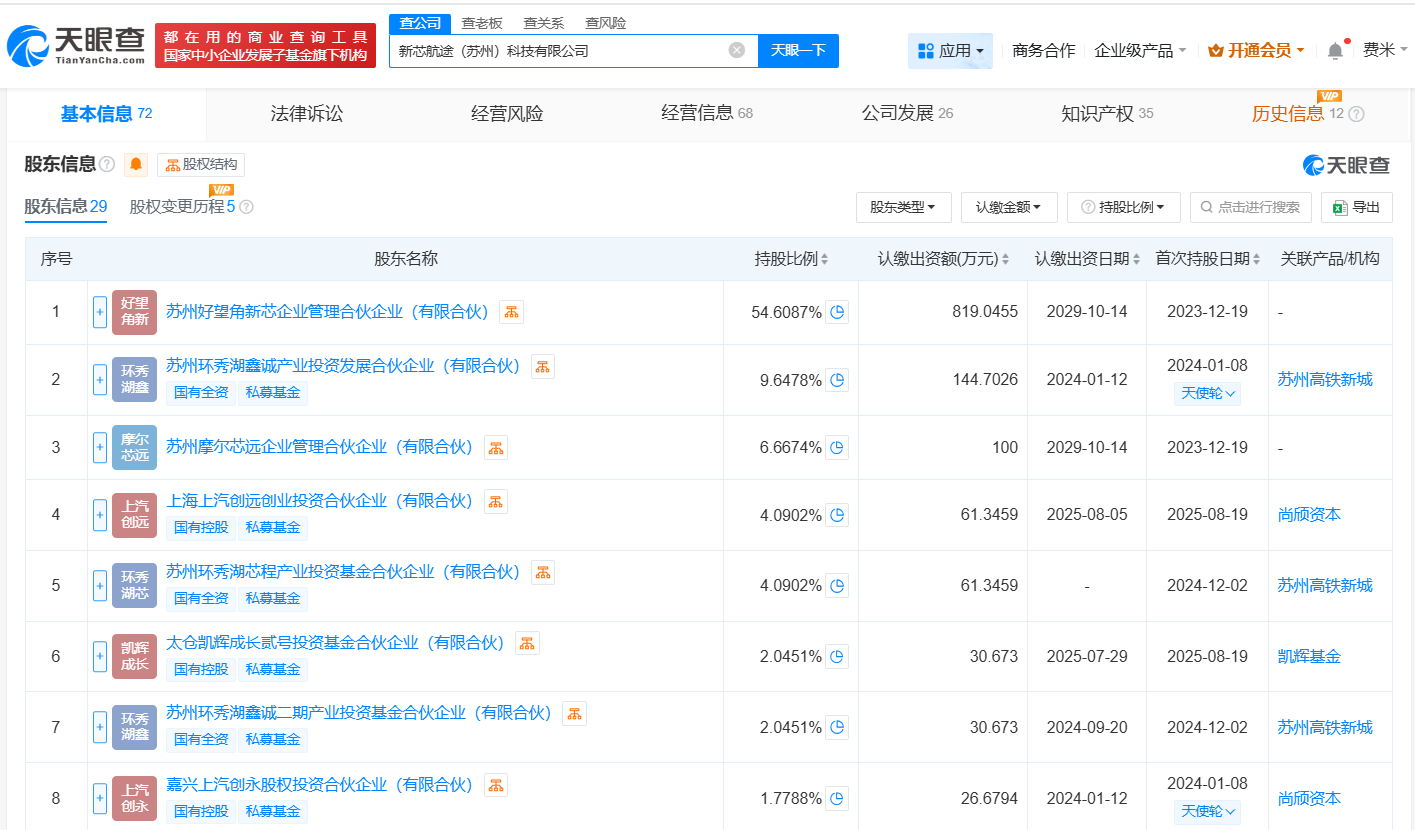Click the Excel 导出 export icon
The width and height of the screenshot is (1415, 830).
(x=1357, y=207)
